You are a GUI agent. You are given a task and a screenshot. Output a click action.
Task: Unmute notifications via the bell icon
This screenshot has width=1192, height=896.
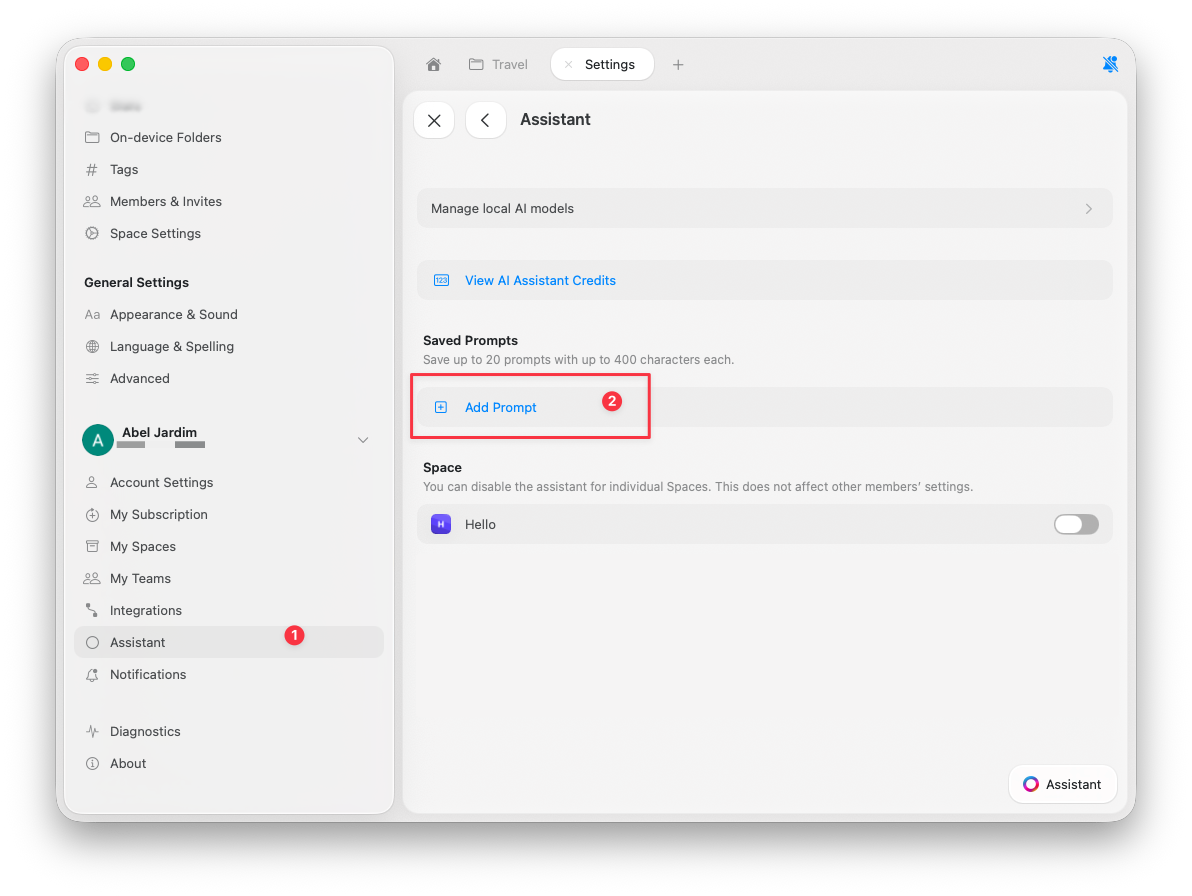[1110, 63]
